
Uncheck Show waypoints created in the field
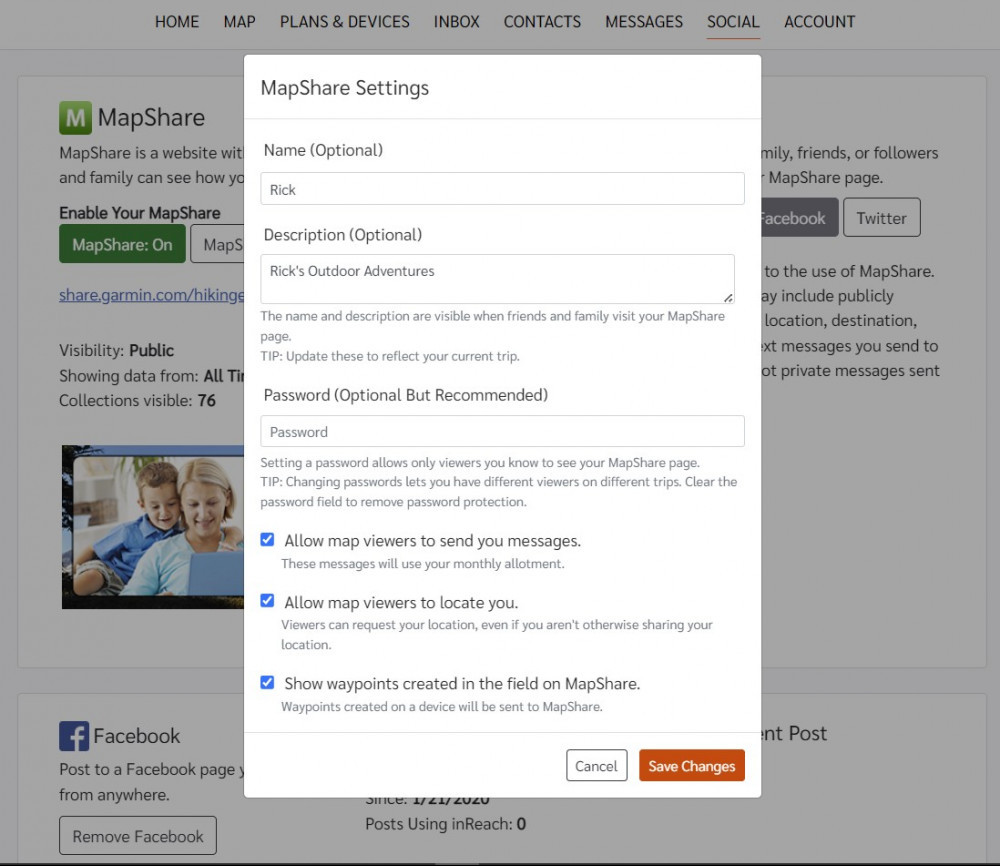[x=267, y=682]
